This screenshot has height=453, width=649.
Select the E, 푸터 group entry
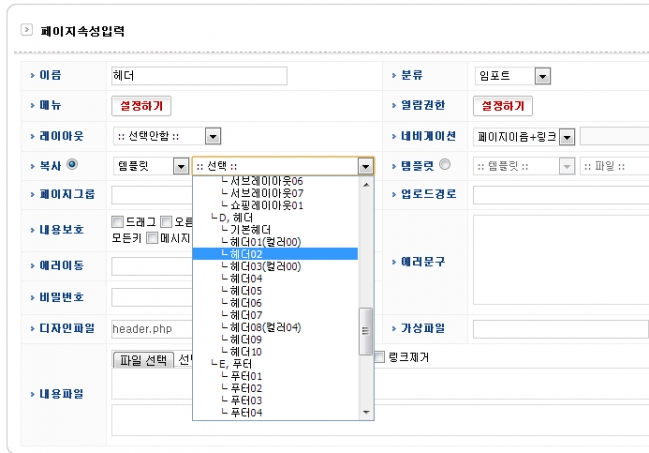275,364
